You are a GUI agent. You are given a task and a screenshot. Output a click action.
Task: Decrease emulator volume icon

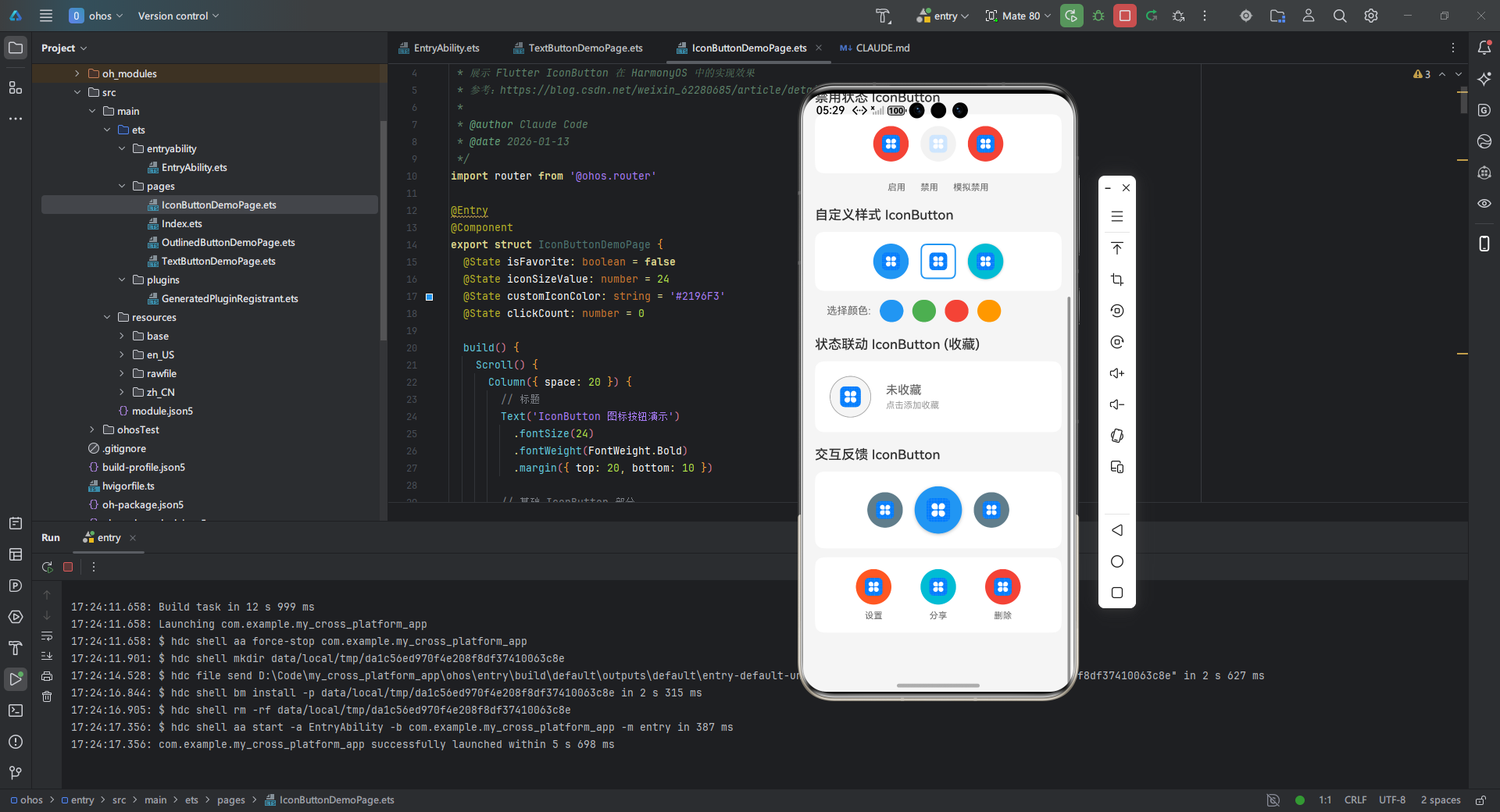1117,404
